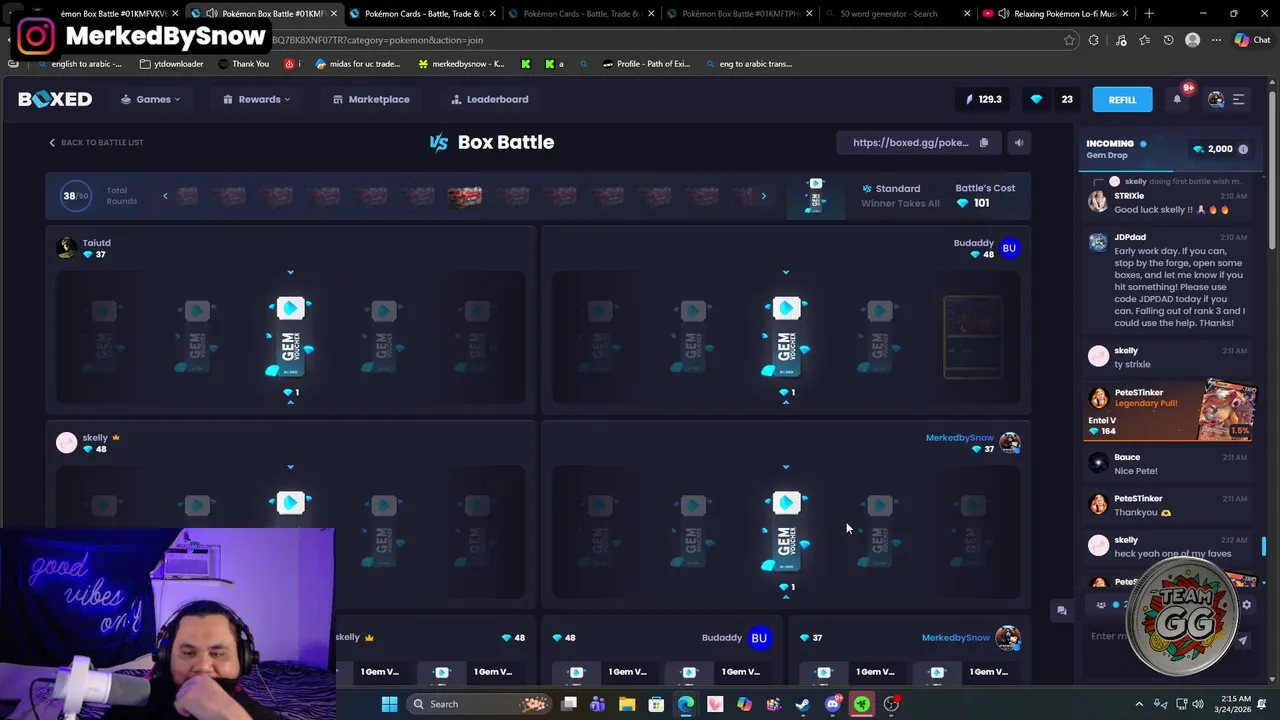Screen dimensions: 1280x720
Task: Click JDPdad's chat username
Action: point(1130,238)
